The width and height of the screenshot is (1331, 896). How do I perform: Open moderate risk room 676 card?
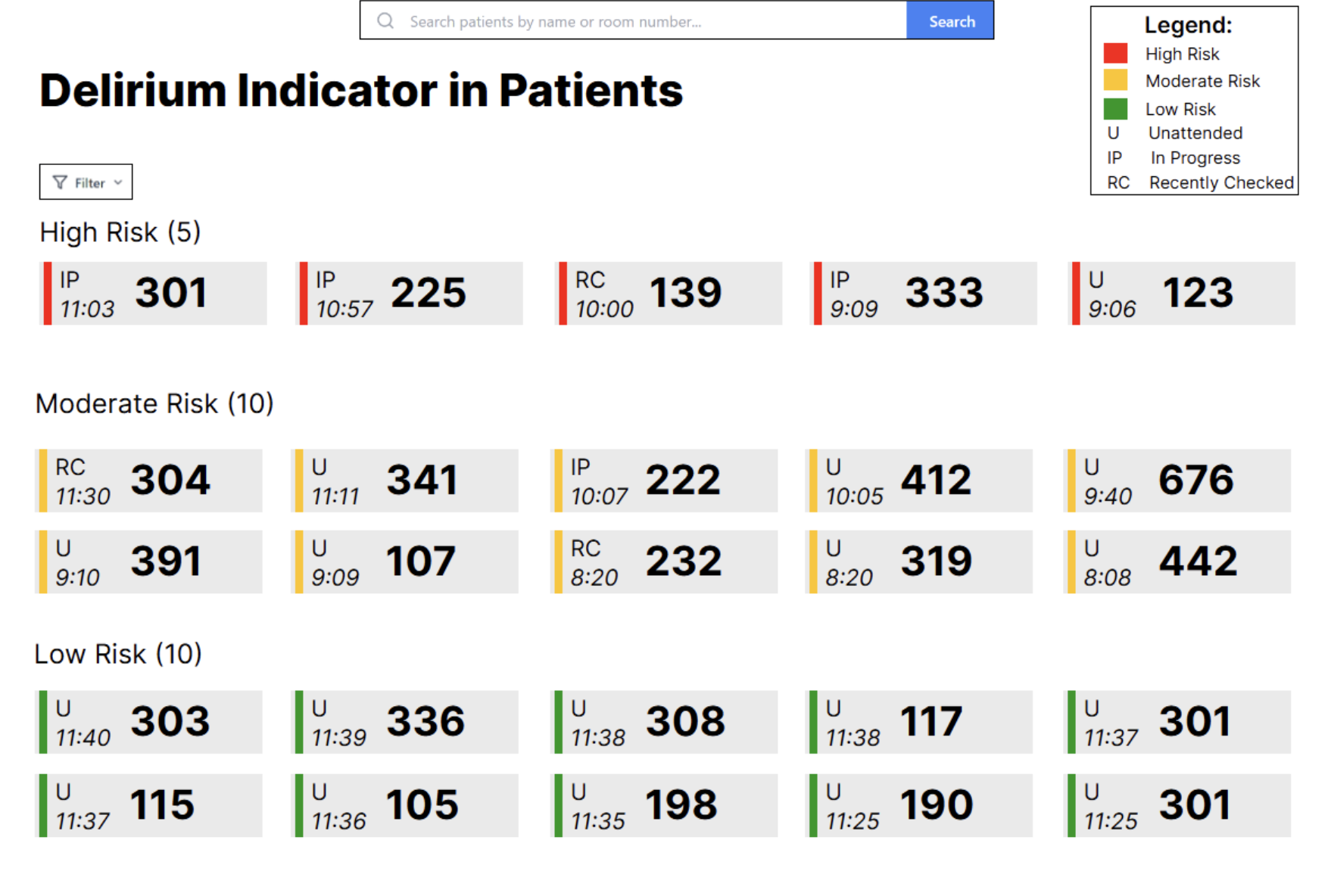click(1178, 481)
